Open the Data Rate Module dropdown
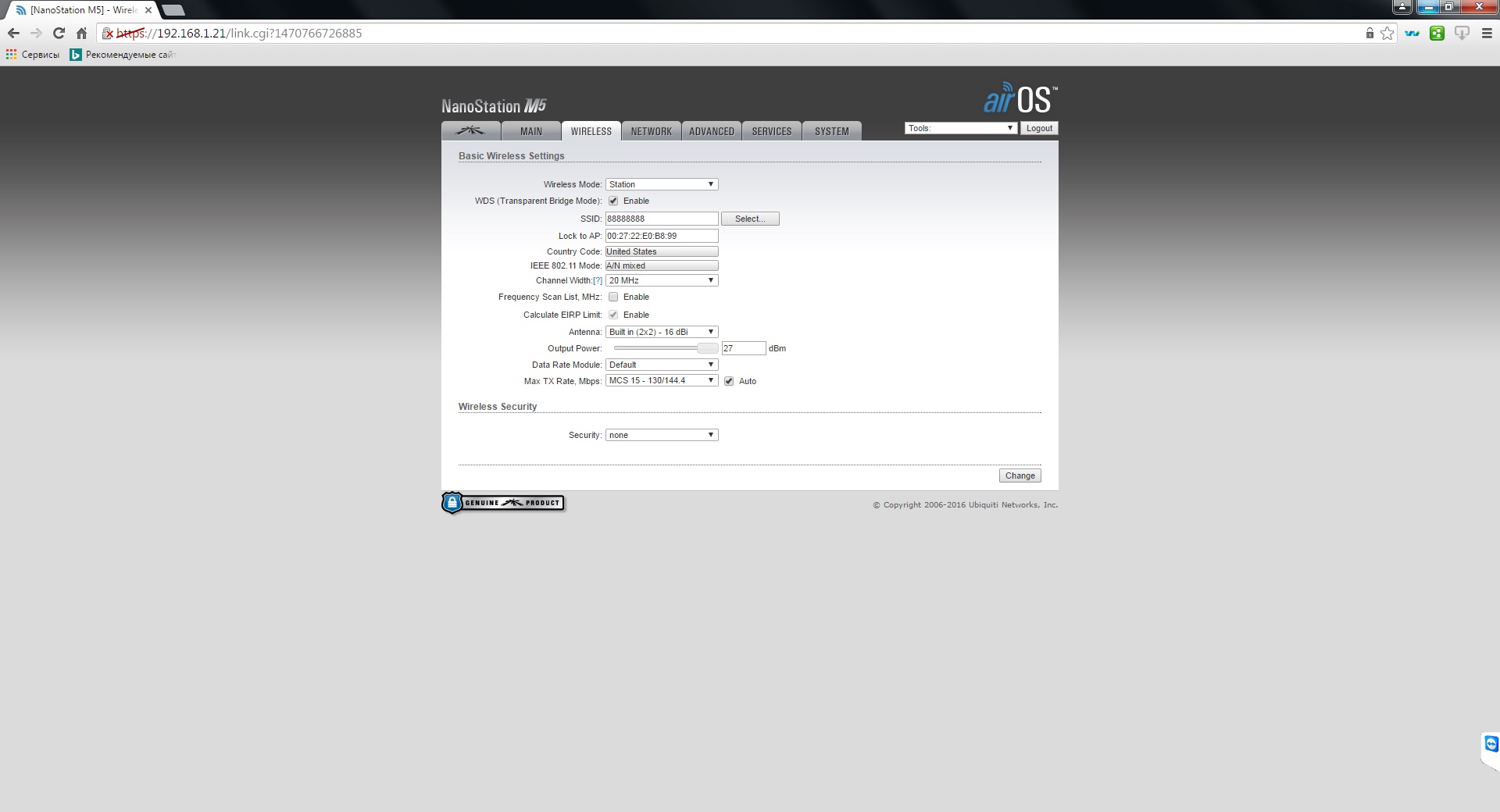Viewport: 1500px width, 812px height. pos(662,365)
